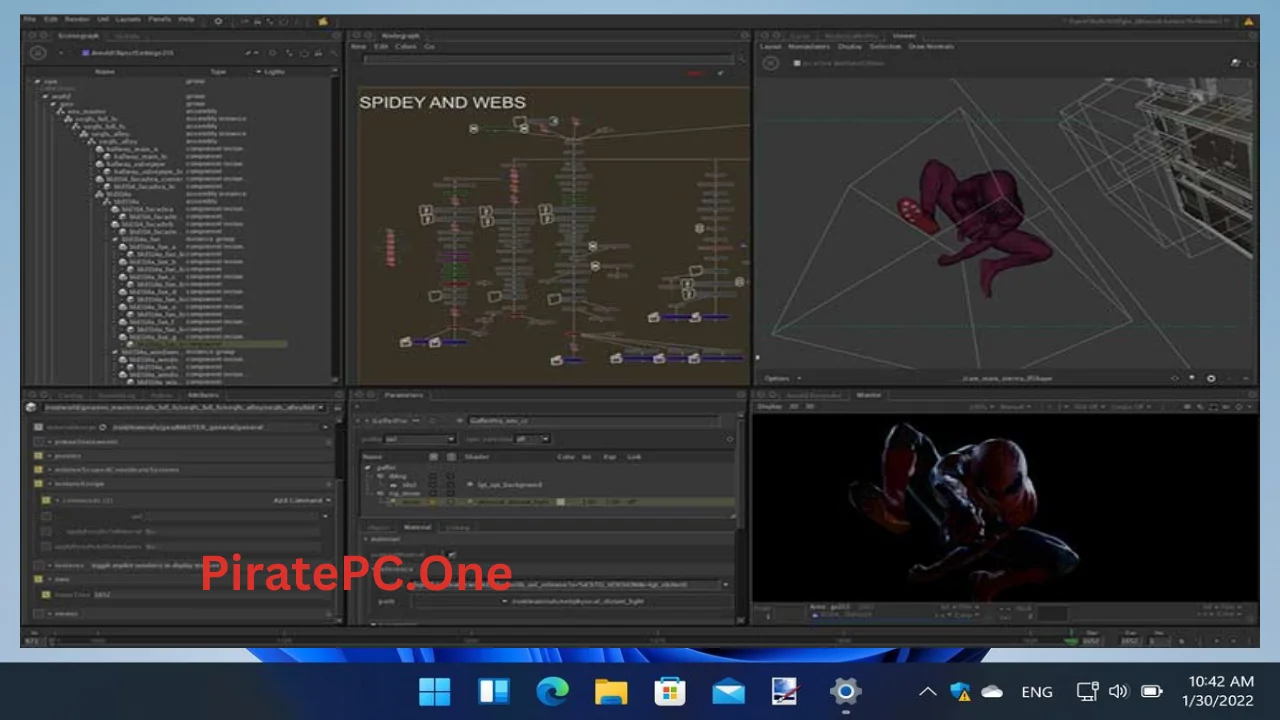The width and height of the screenshot is (1280, 720).
Task: Open the Help menu
Action: [187, 20]
